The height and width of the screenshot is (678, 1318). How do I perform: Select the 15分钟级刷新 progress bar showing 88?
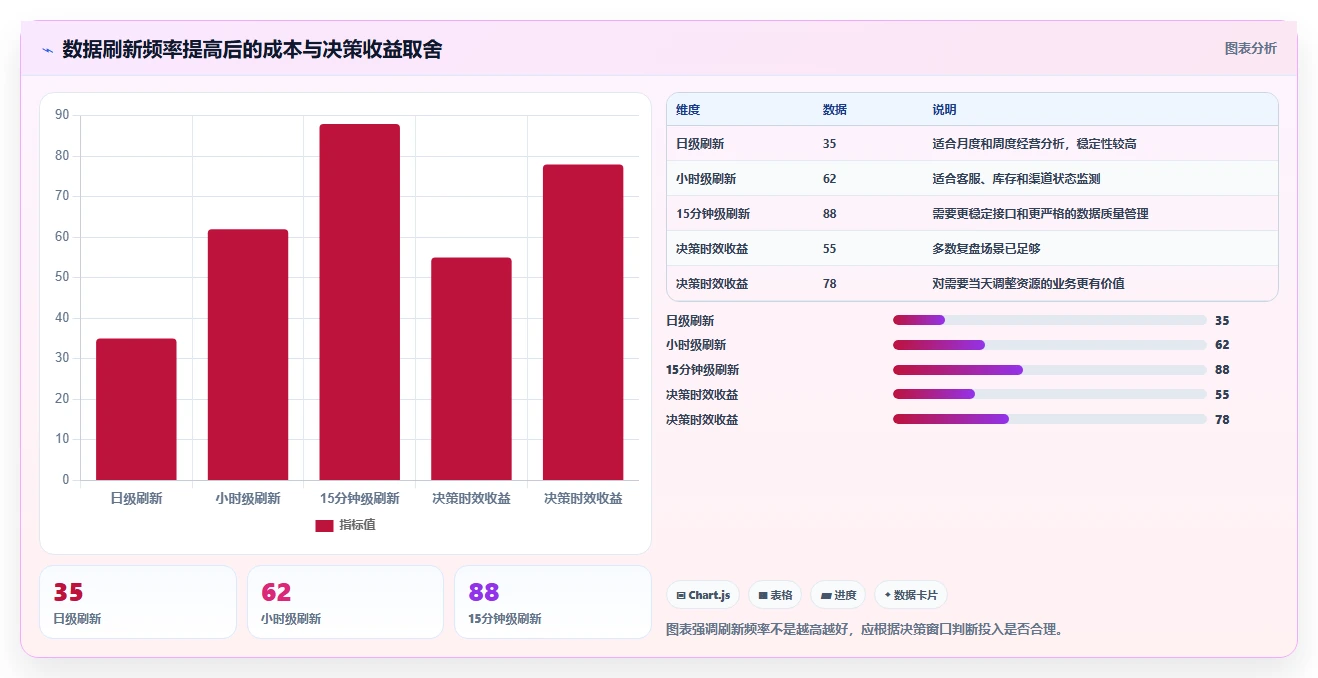(x=1050, y=370)
